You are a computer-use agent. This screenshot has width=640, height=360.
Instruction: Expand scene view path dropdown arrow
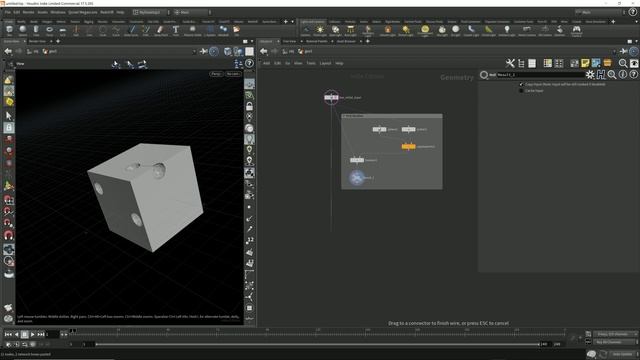(x=194, y=51)
